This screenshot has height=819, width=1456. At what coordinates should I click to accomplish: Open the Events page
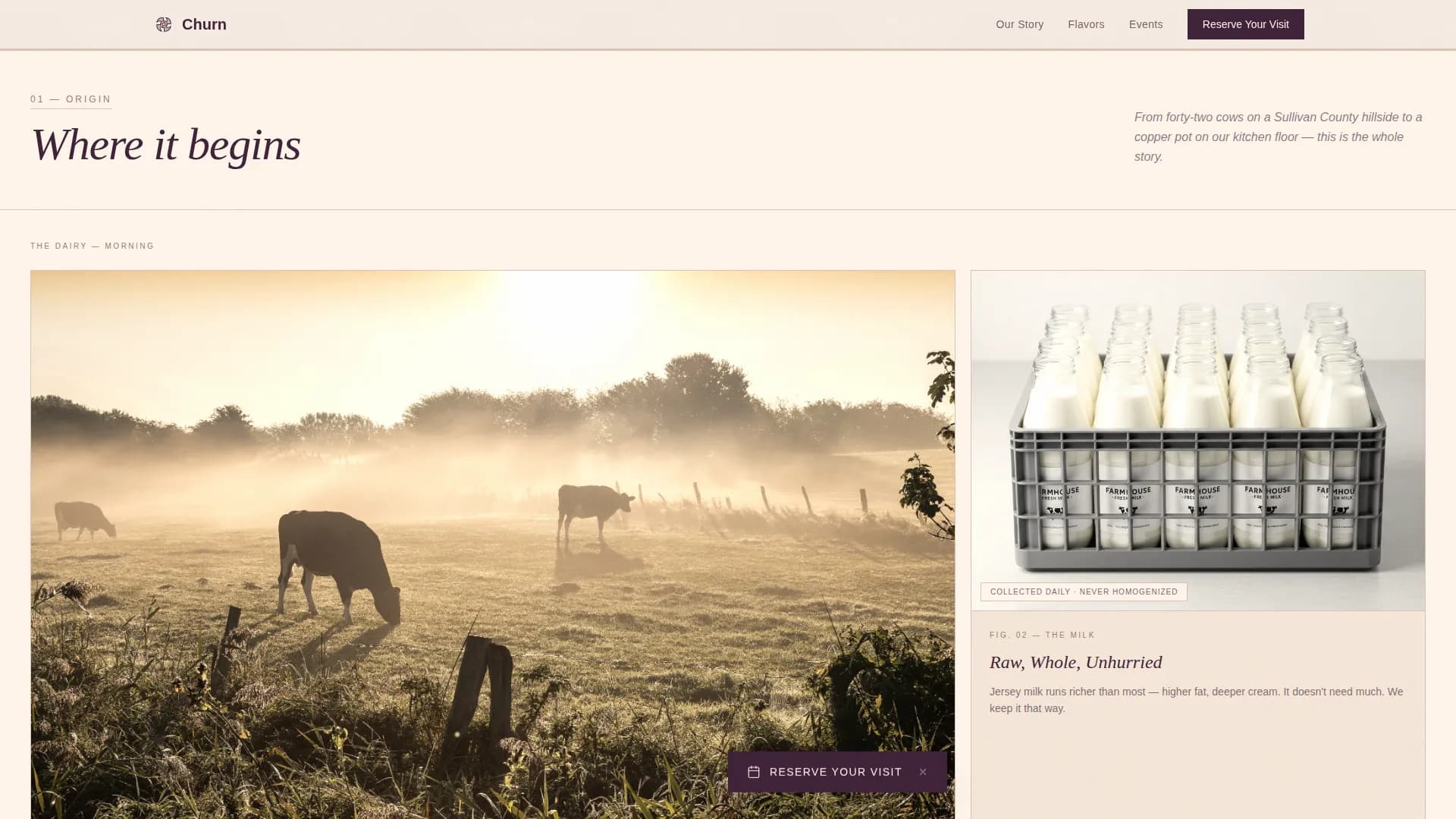[x=1145, y=24]
